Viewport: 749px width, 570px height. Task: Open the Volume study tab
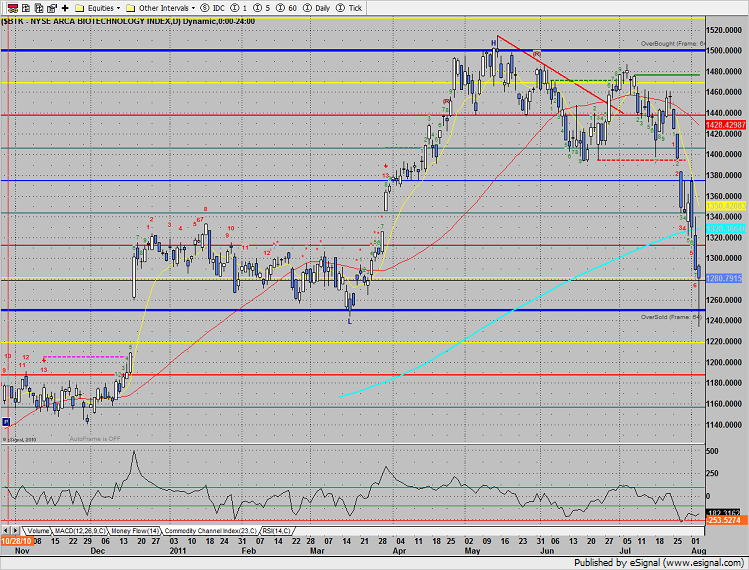point(37,531)
